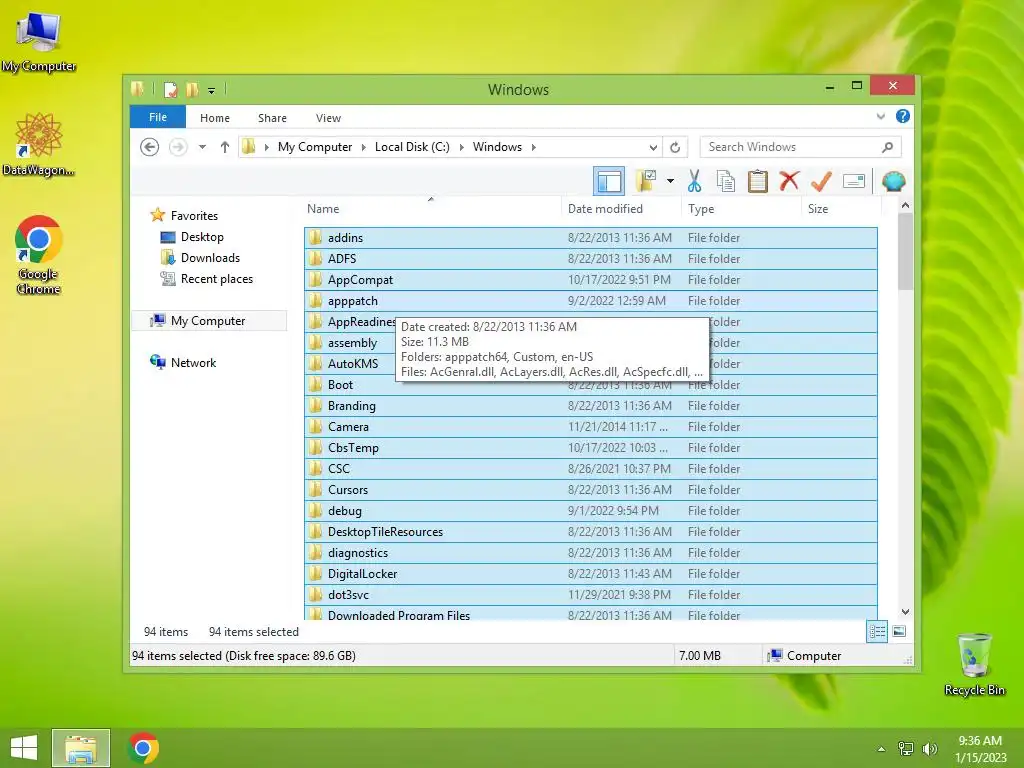Click the Rename toolbar icon

(854, 181)
